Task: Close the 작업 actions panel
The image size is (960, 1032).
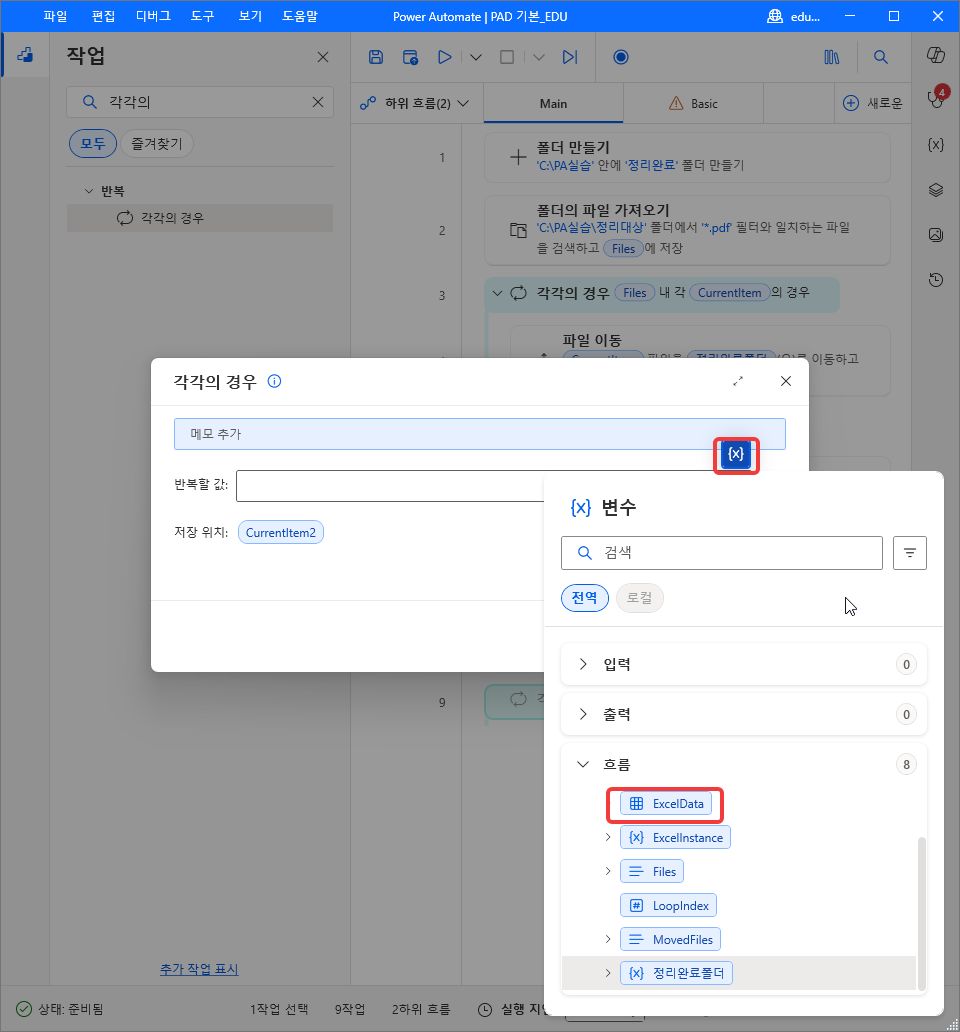Action: [x=322, y=57]
